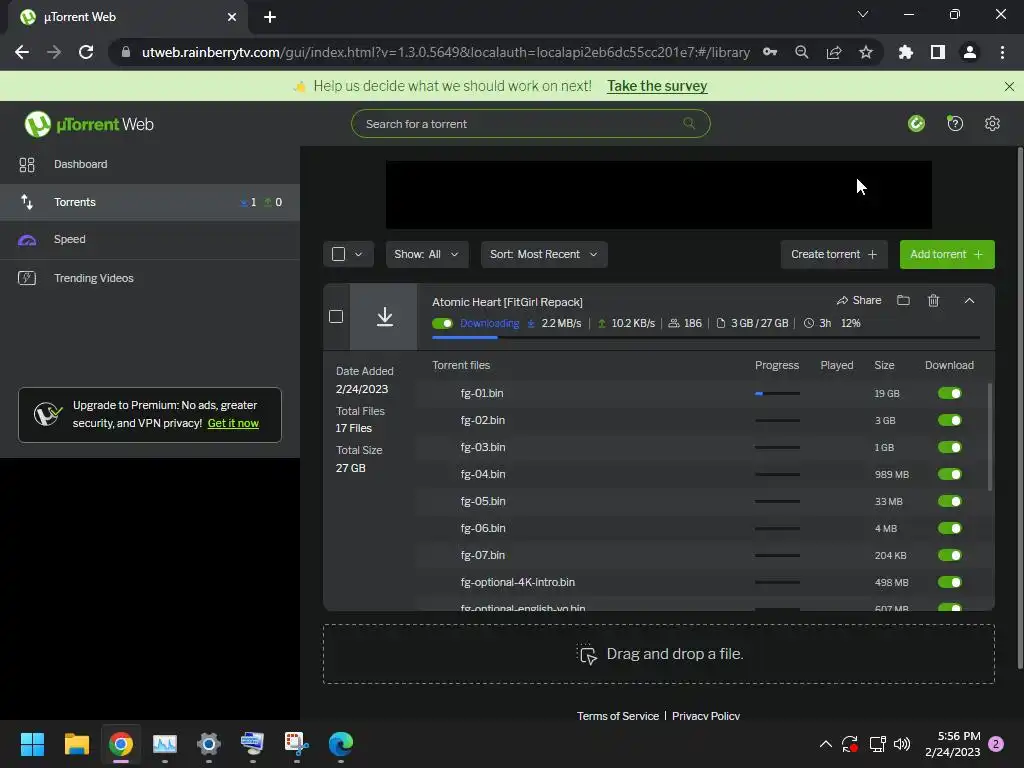Delete the torrent with trash icon
The height and width of the screenshot is (768, 1024).
(x=933, y=300)
